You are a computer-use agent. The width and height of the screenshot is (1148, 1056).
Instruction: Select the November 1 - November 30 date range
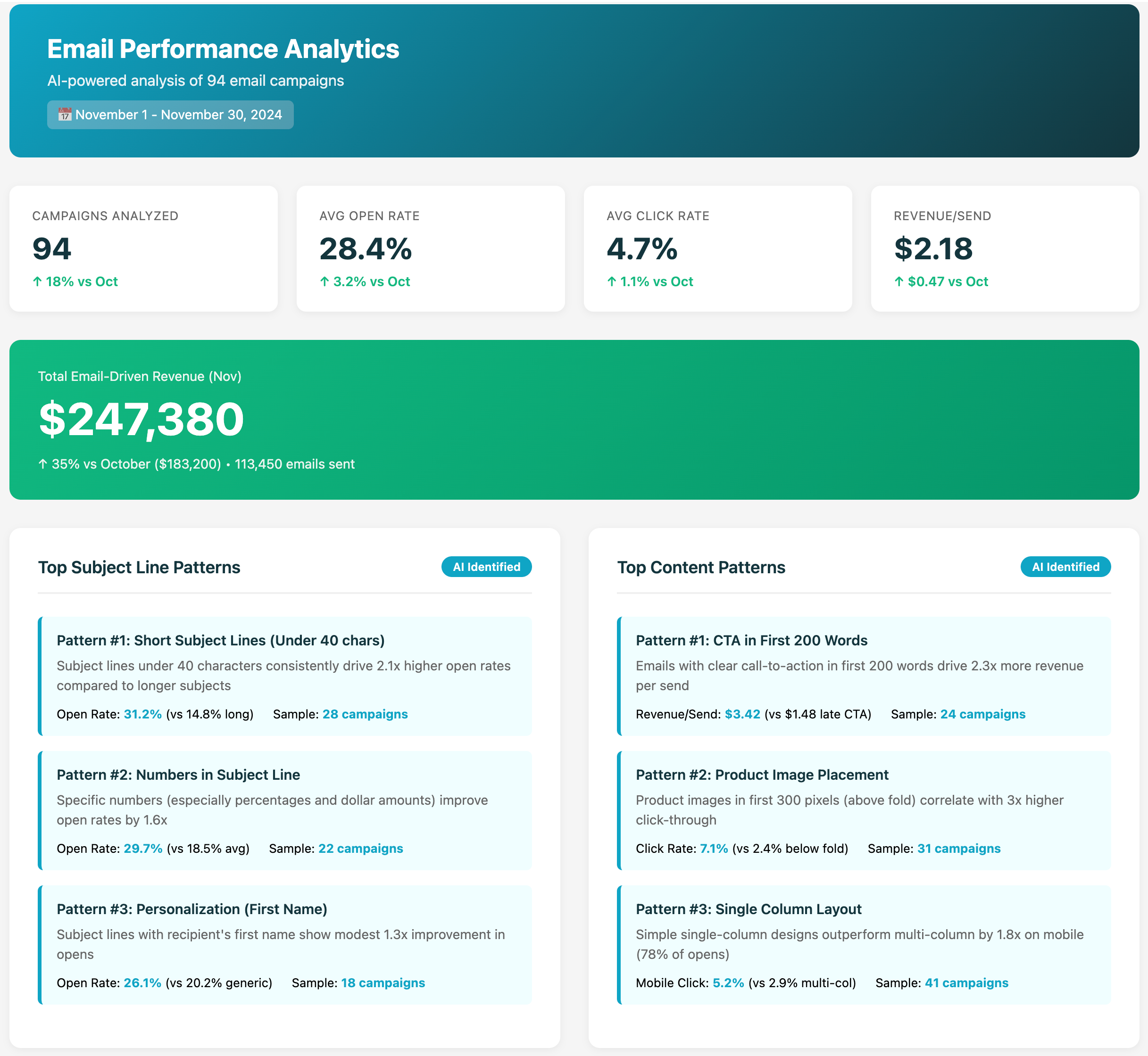(x=170, y=114)
